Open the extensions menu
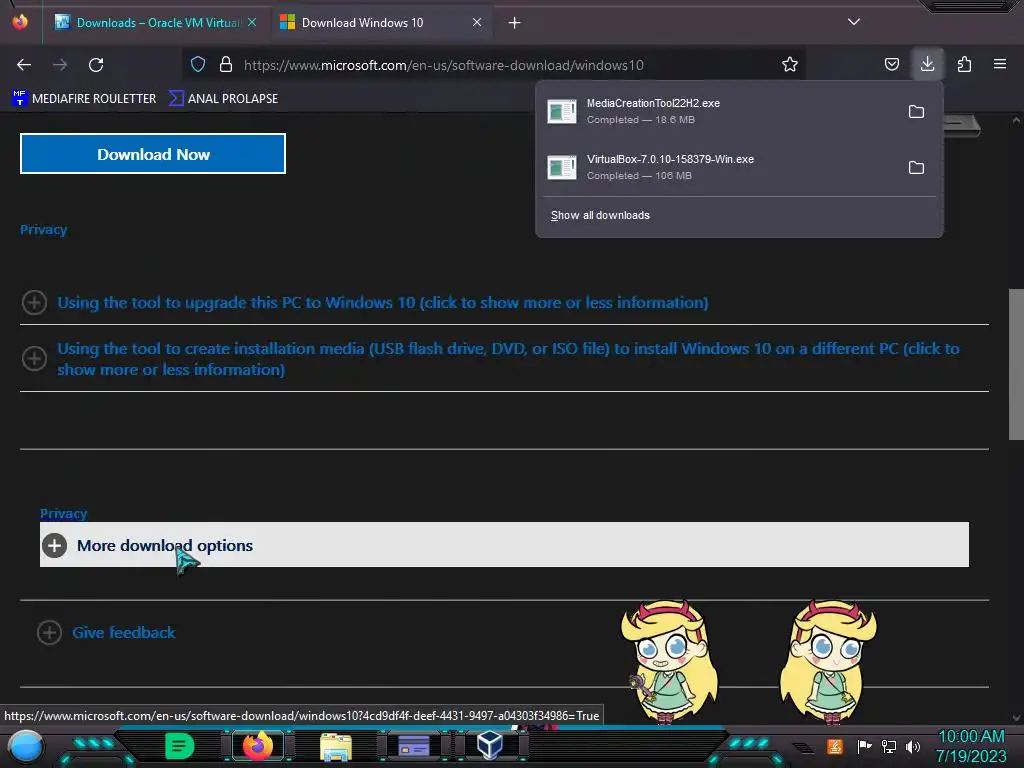This screenshot has height=768, width=1024. tap(964, 65)
